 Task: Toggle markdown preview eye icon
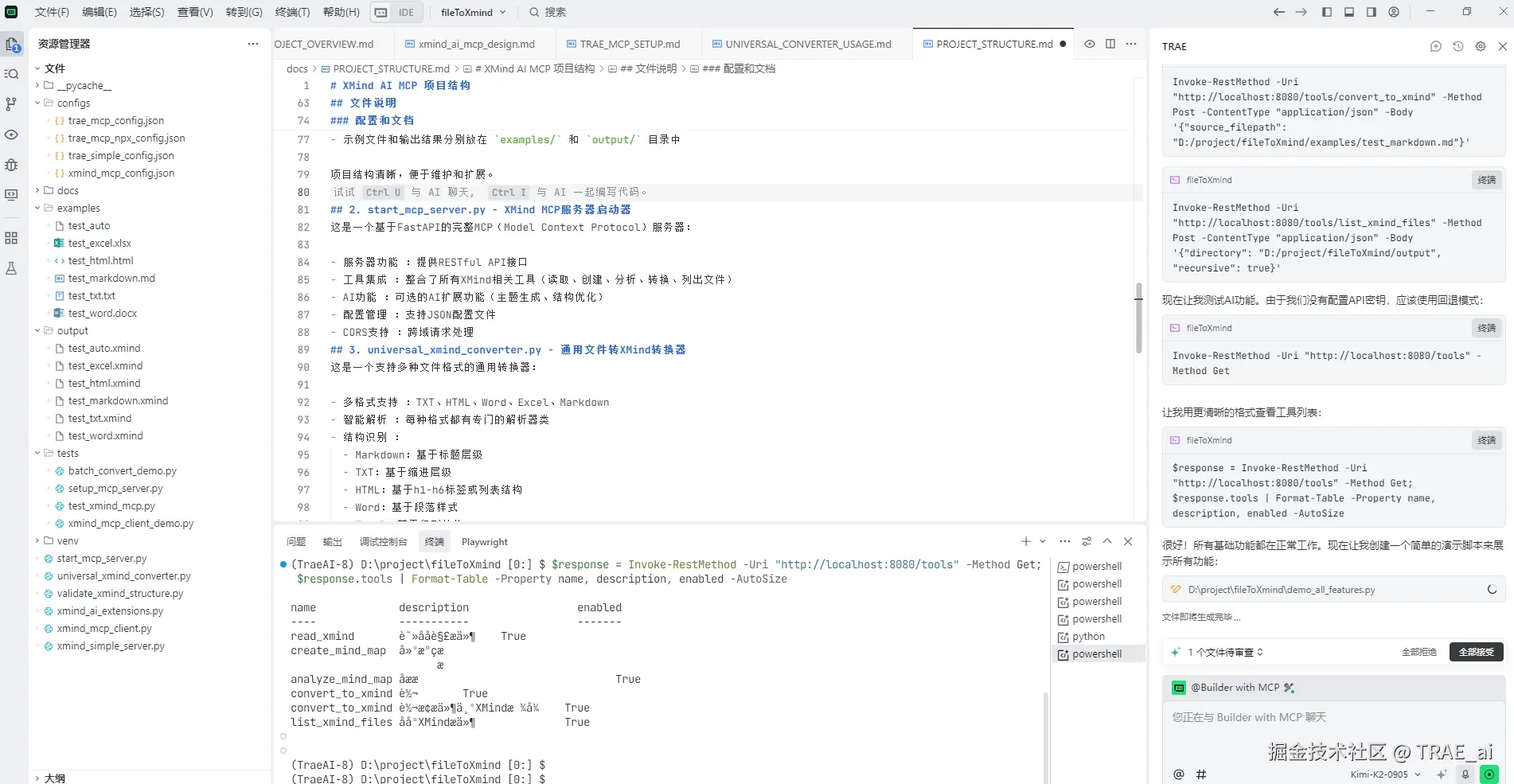1090,44
